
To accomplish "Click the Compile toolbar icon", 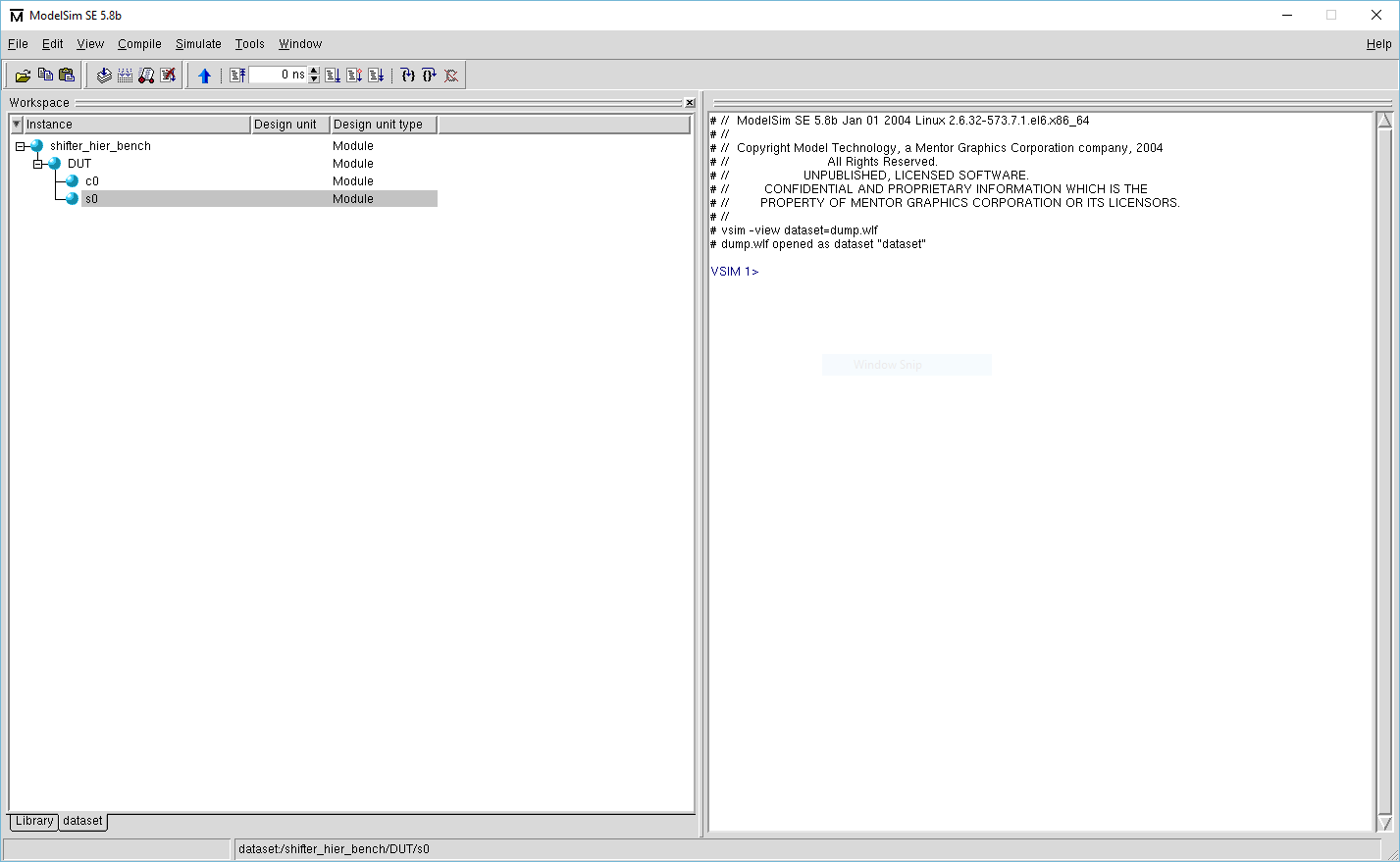I will pyautogui.click(x=104, y=75).
